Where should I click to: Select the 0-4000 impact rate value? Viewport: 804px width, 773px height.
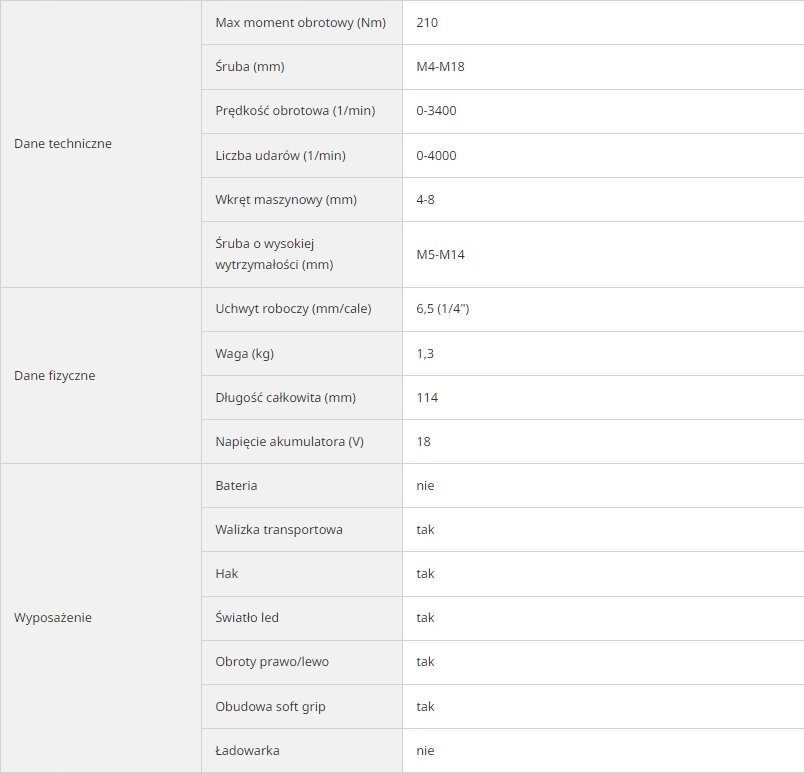(x=436, y=156)
